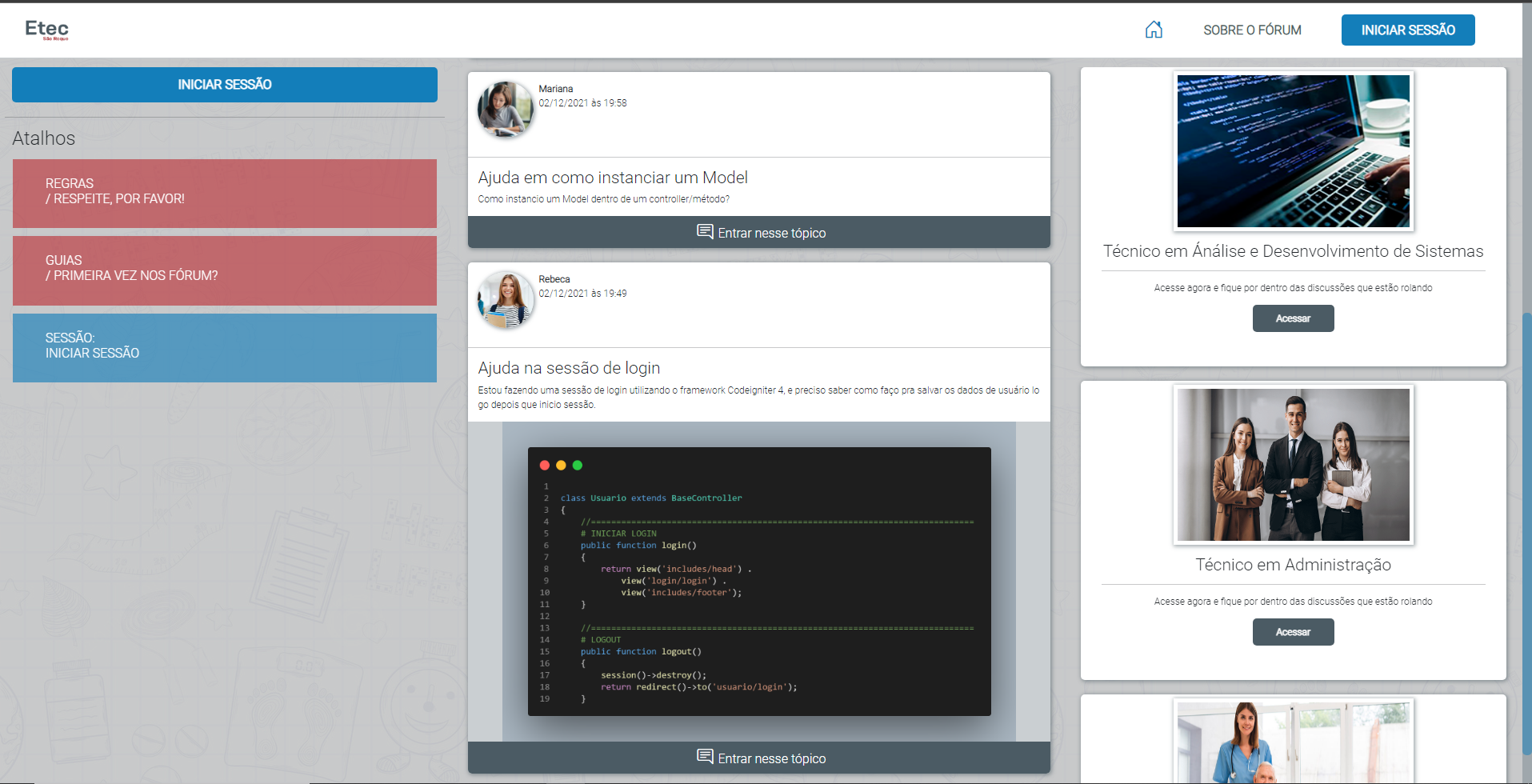
Task: Click Rebeca's profile avatar
Action: tap(506, 300)
